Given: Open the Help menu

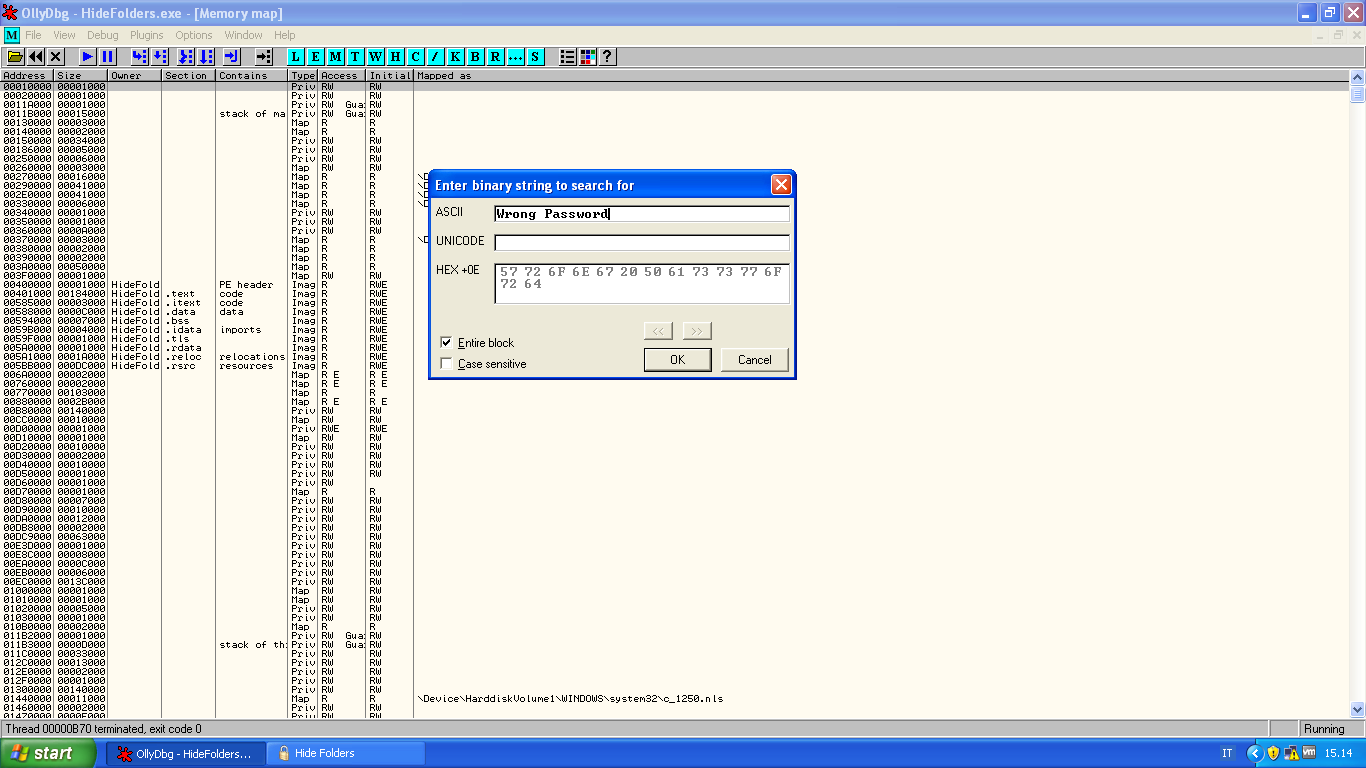Looking at the screenshot, I should click(285, 35).
